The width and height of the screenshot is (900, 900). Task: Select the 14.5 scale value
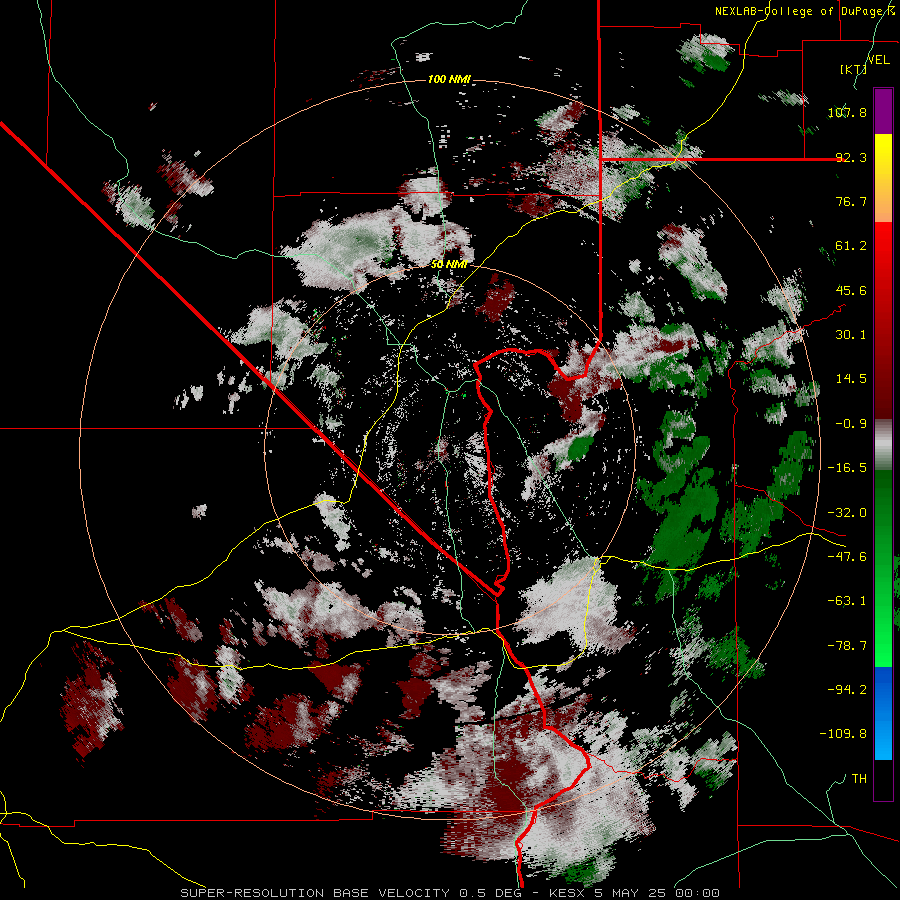coord(851,379)
